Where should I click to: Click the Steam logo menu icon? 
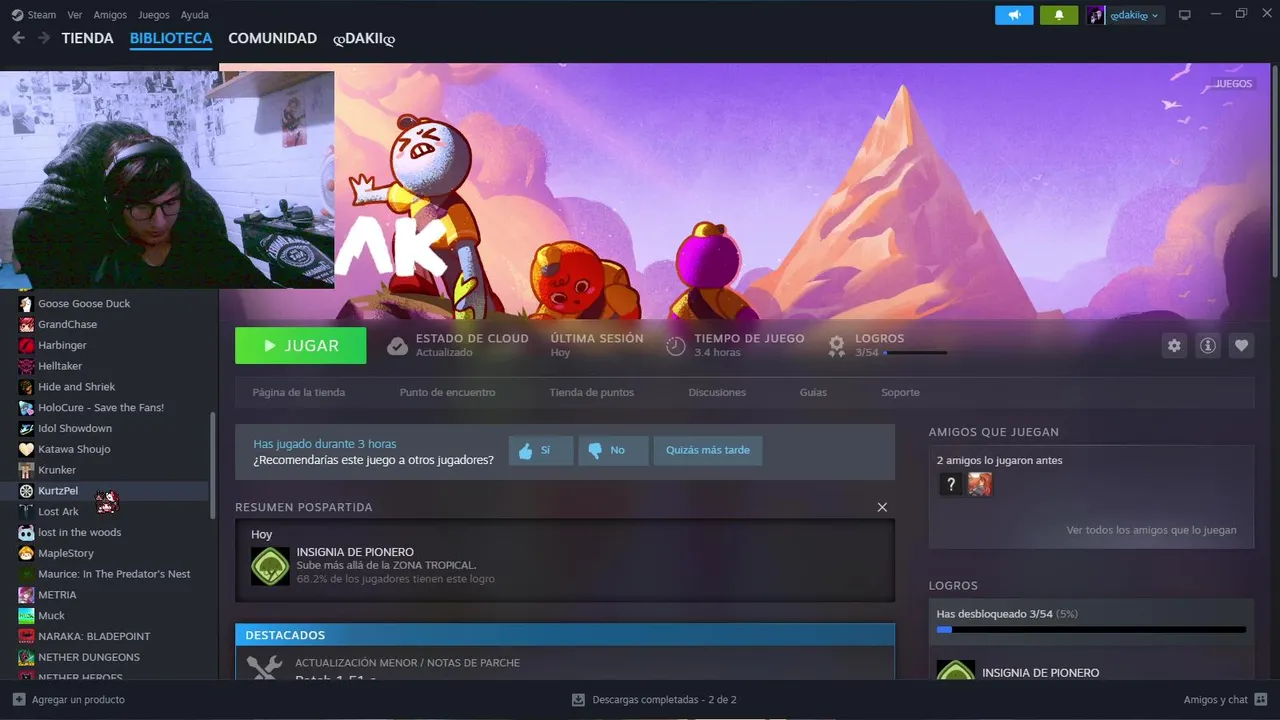coord(17,15)
